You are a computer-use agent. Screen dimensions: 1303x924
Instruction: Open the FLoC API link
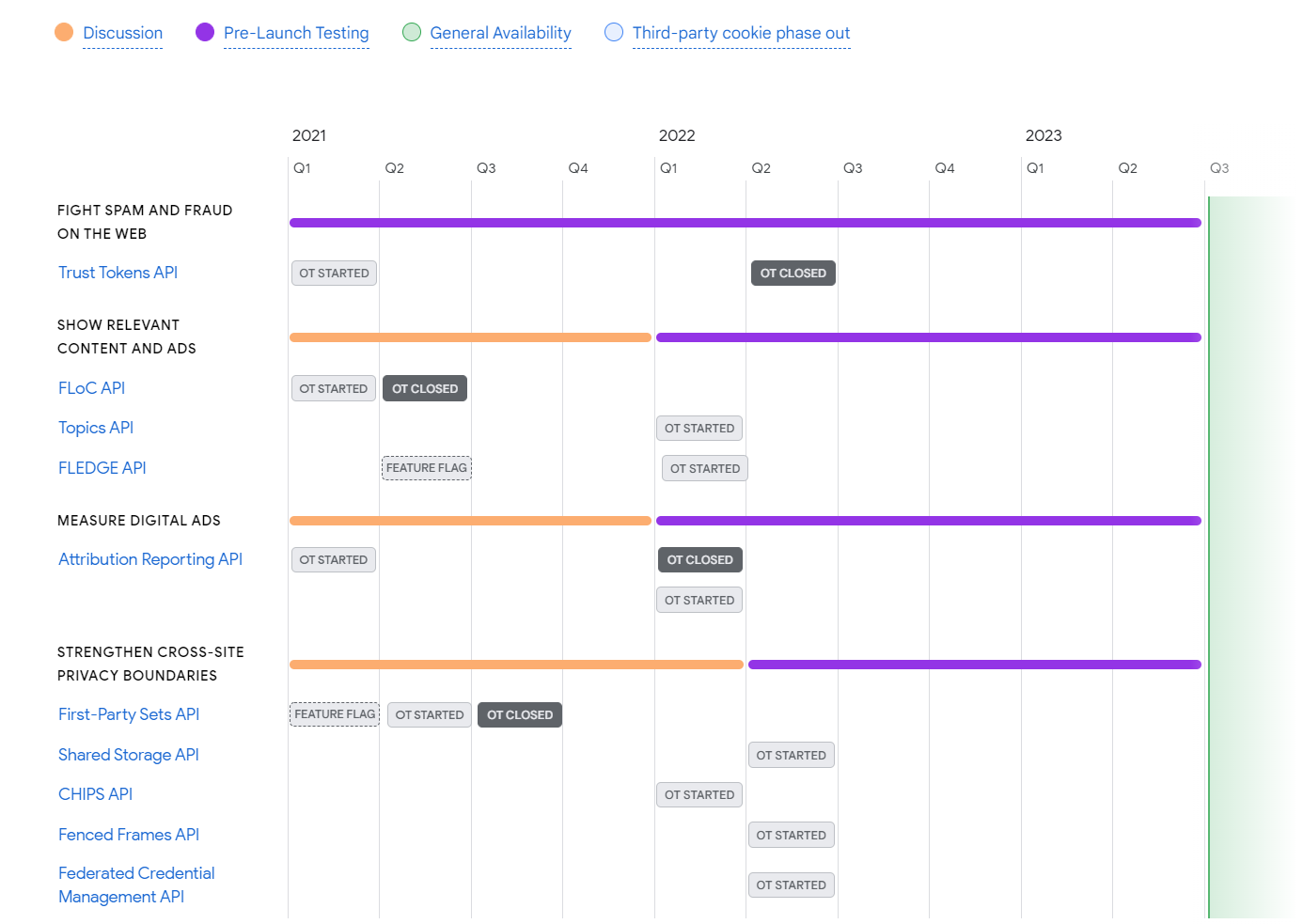(91, 388)
